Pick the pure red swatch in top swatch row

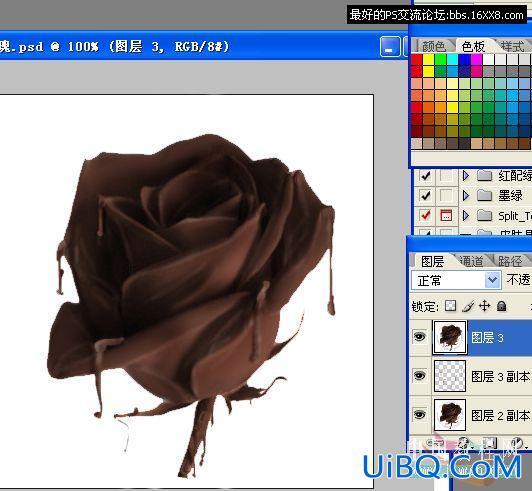click(x=417, y=59)
